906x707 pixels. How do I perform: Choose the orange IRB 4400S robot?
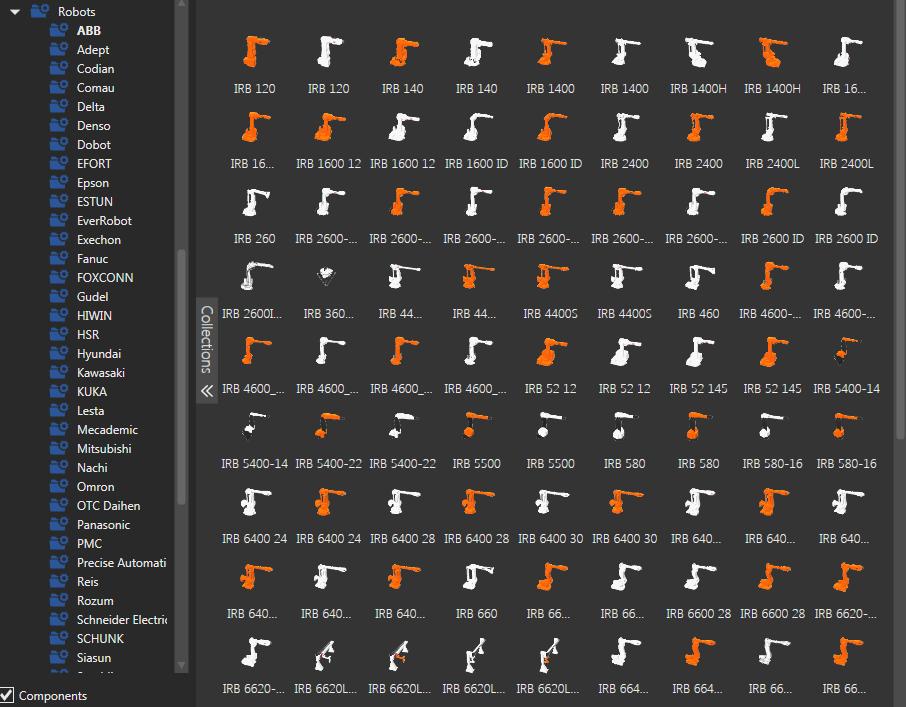pos(551,277)
